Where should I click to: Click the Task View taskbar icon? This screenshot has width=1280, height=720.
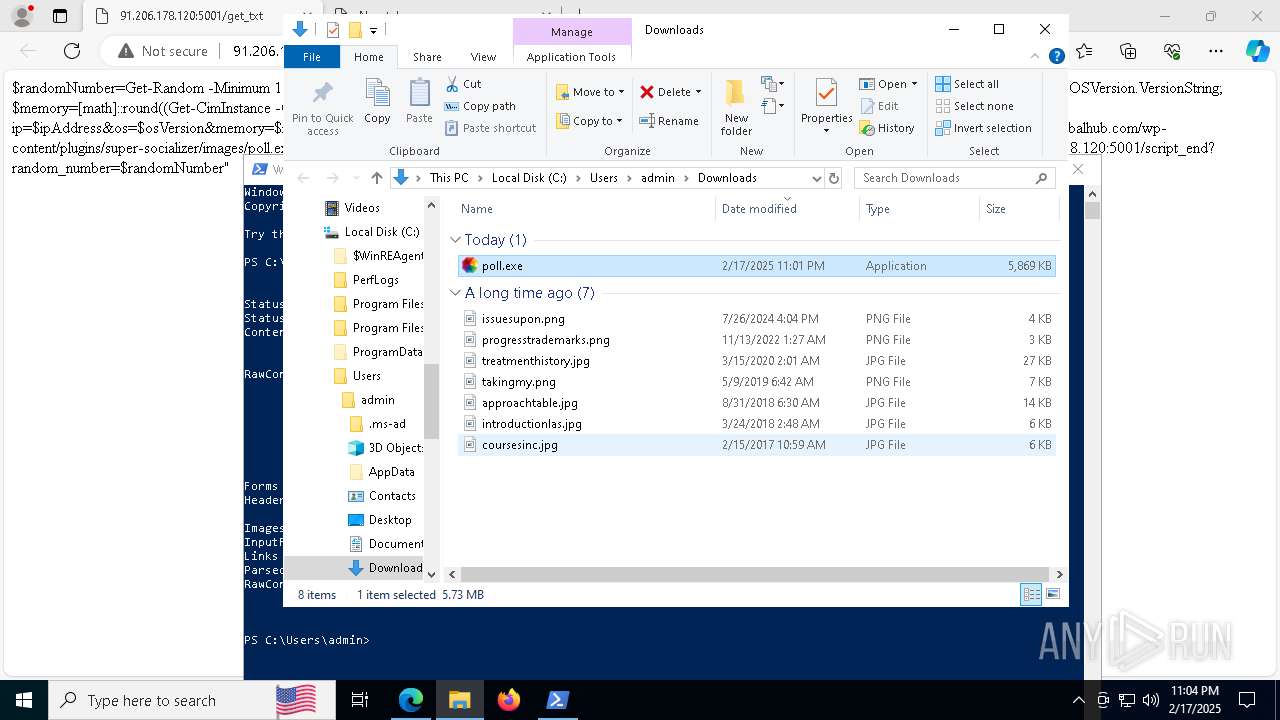pyautogui.click(x=360, y=700)
